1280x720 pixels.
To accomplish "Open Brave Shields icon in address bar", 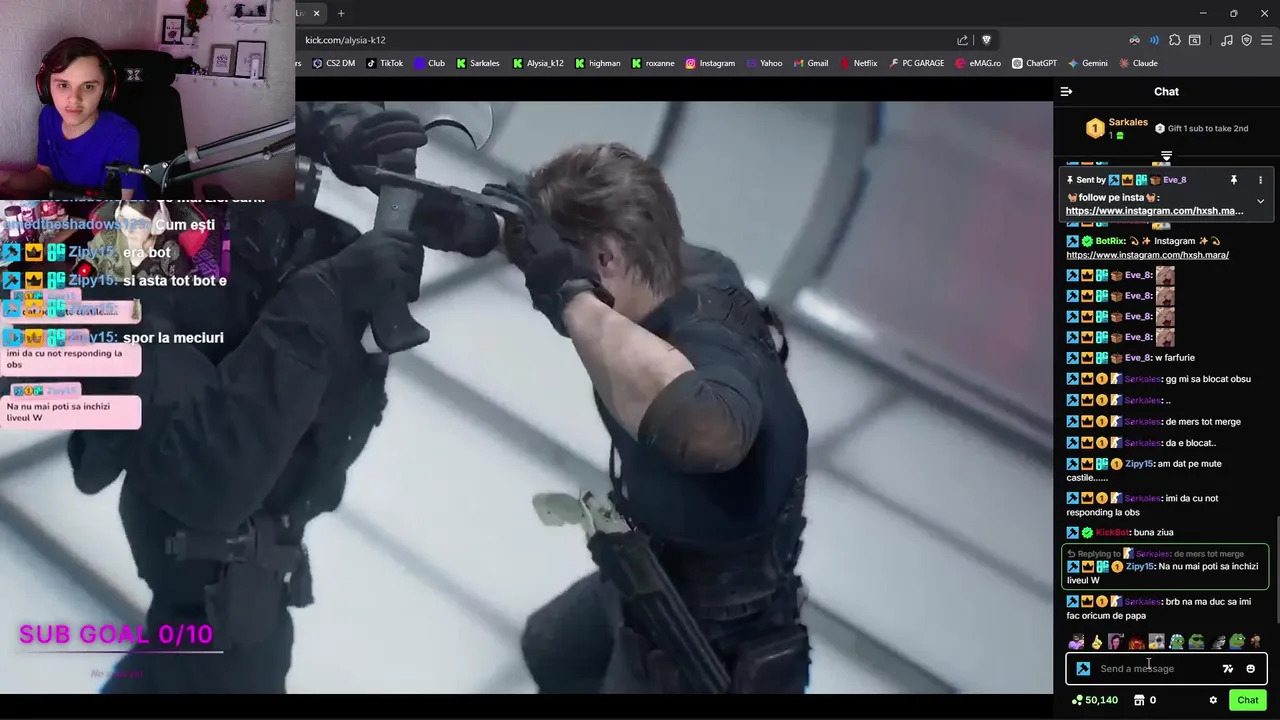I will coord(986,40).
